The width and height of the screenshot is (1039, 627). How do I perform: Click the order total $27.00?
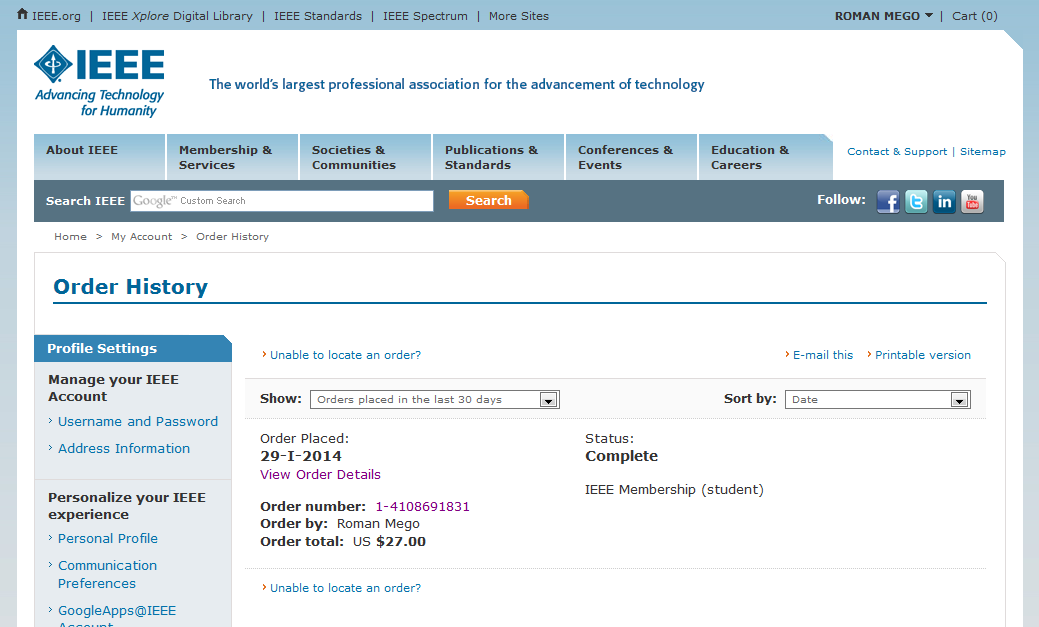[x=401, y=542]
